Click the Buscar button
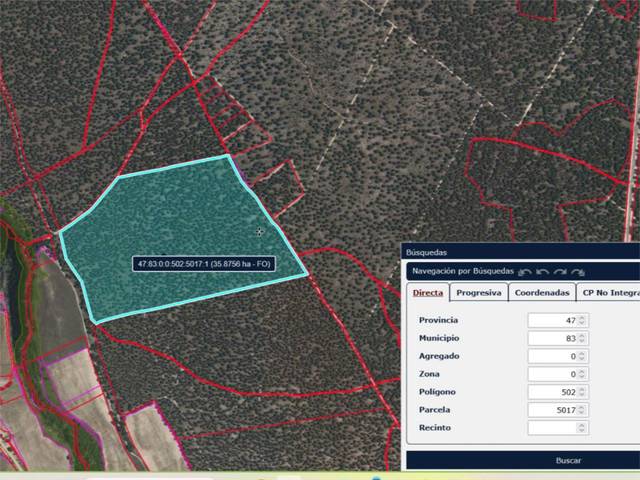Image resolution: width=640 pixels, height=480 pixels. click(523, 460)
